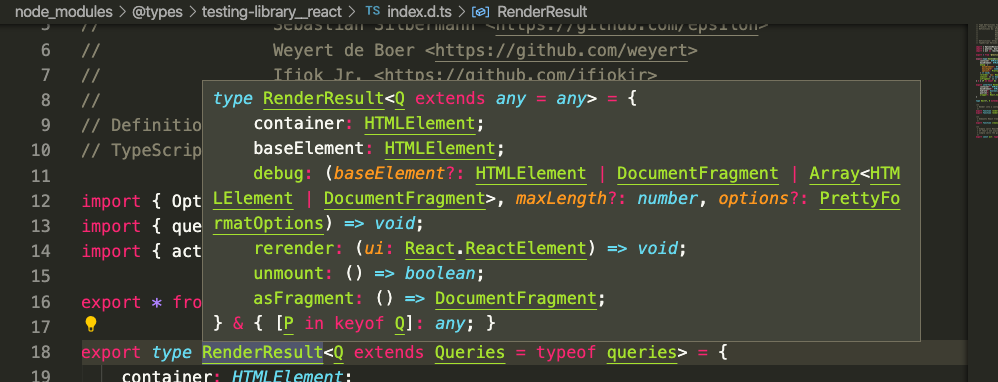Click debug property in hover tooltip

pos(278,174)
